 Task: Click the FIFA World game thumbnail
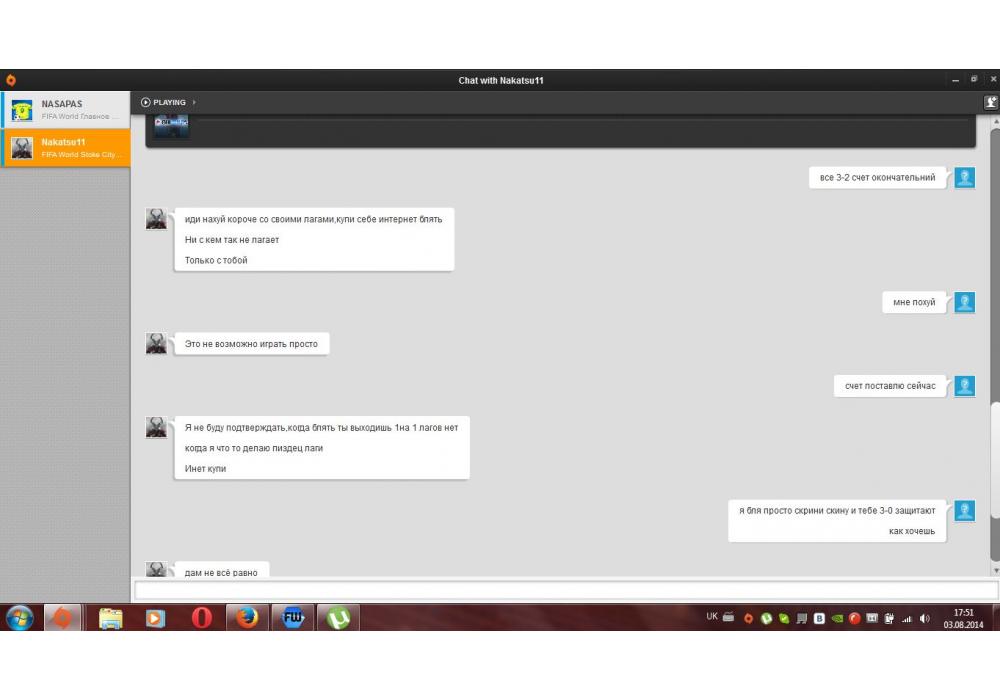(171, 125)
